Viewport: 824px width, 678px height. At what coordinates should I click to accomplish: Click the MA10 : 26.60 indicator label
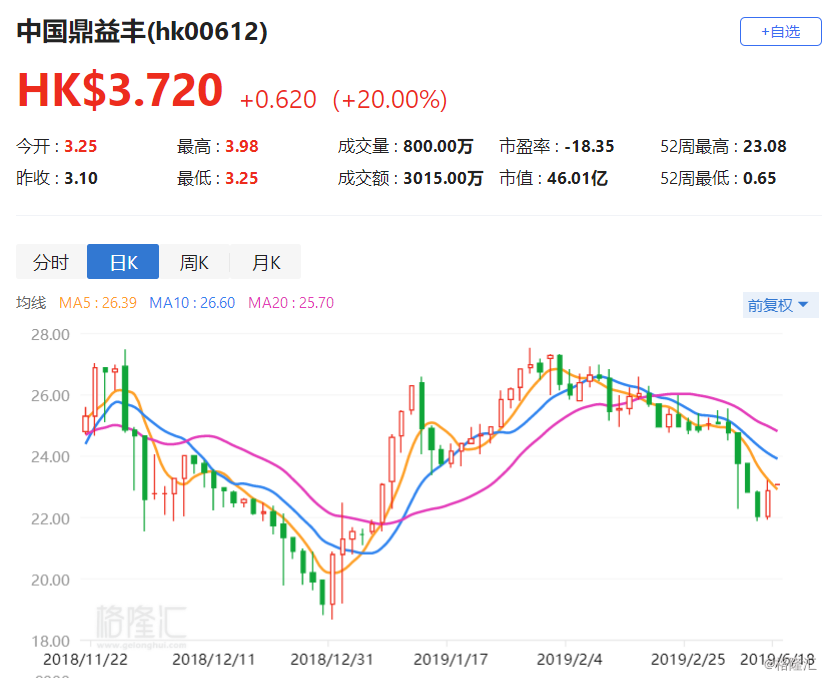[x=192, y=303]
